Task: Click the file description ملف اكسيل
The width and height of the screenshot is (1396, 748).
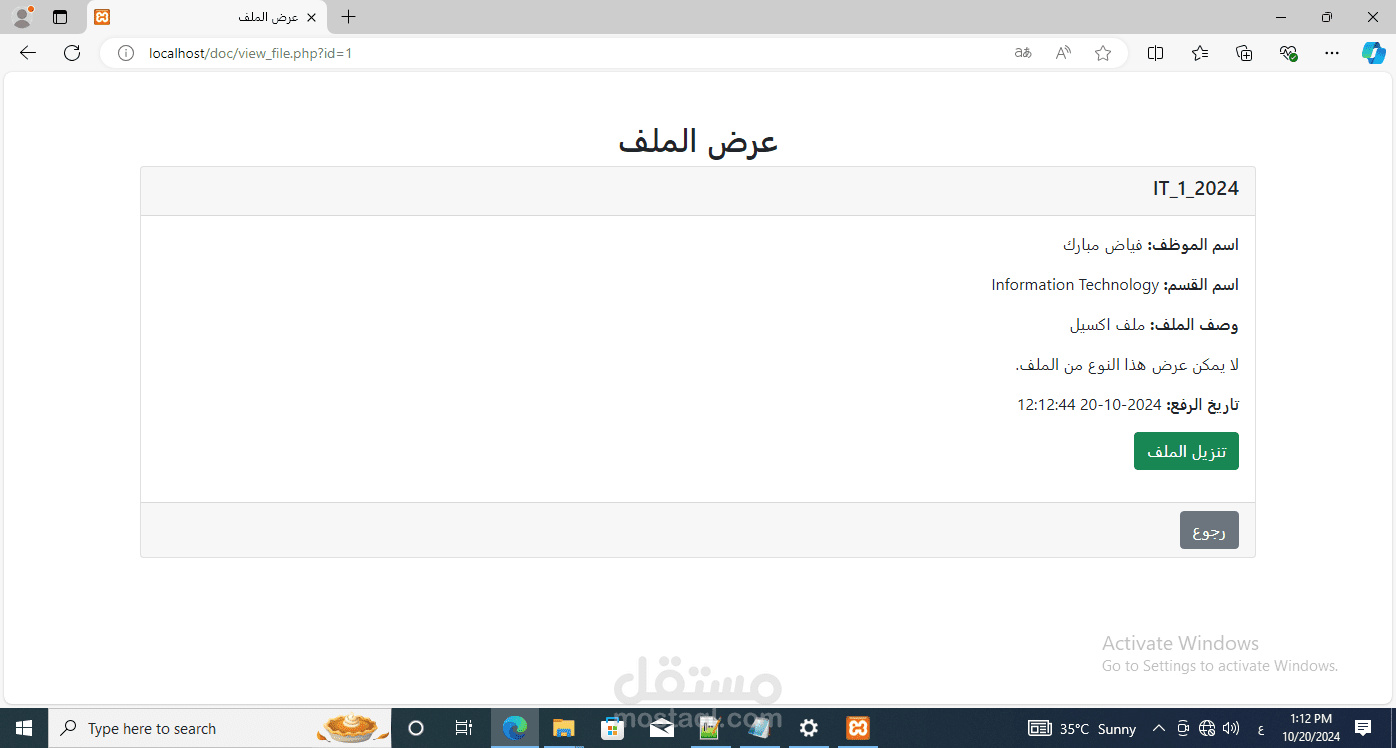Action: click(x=1107, y=325)
